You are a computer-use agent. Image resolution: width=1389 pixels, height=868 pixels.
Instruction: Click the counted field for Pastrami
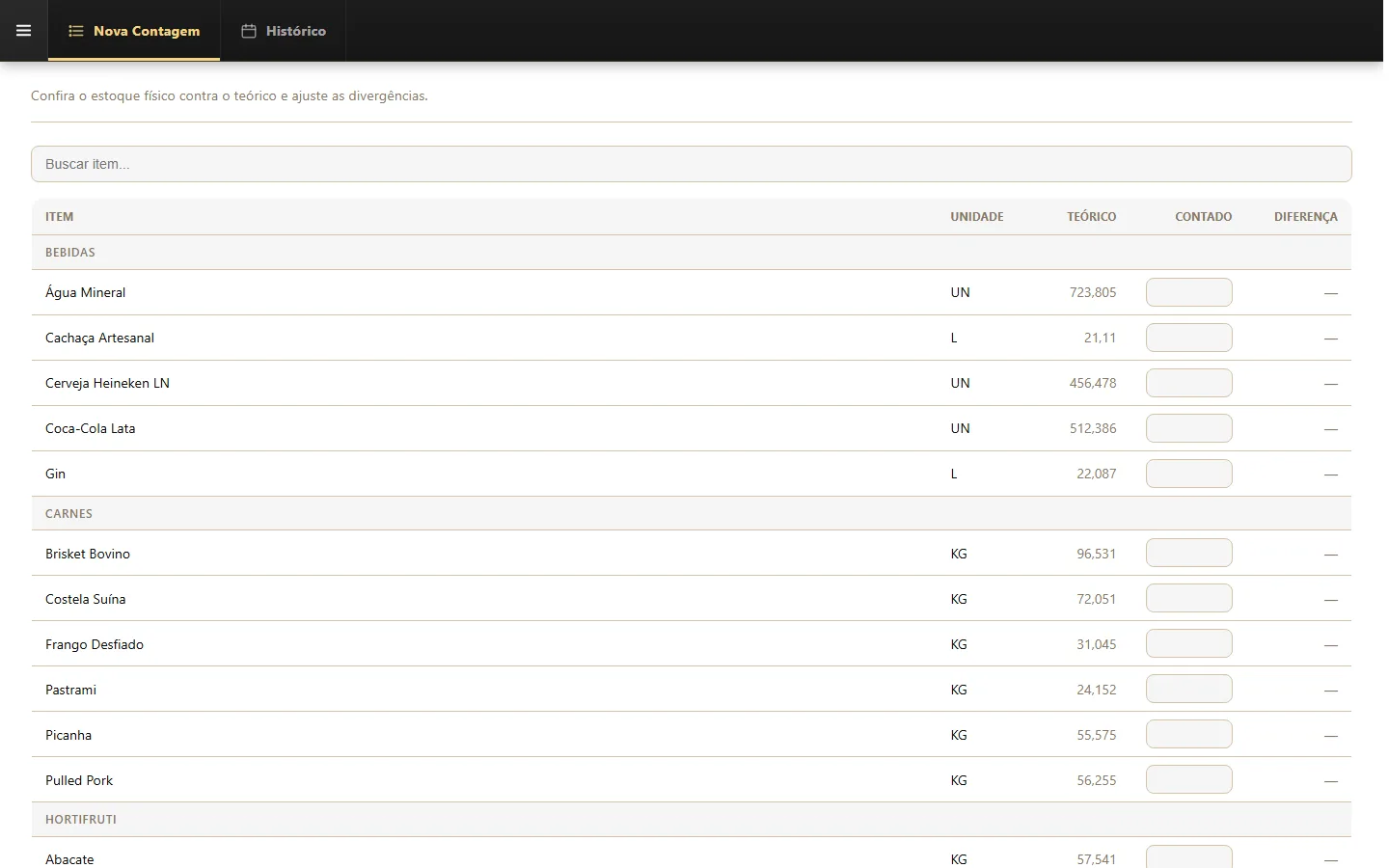(x=1188, y=689)
